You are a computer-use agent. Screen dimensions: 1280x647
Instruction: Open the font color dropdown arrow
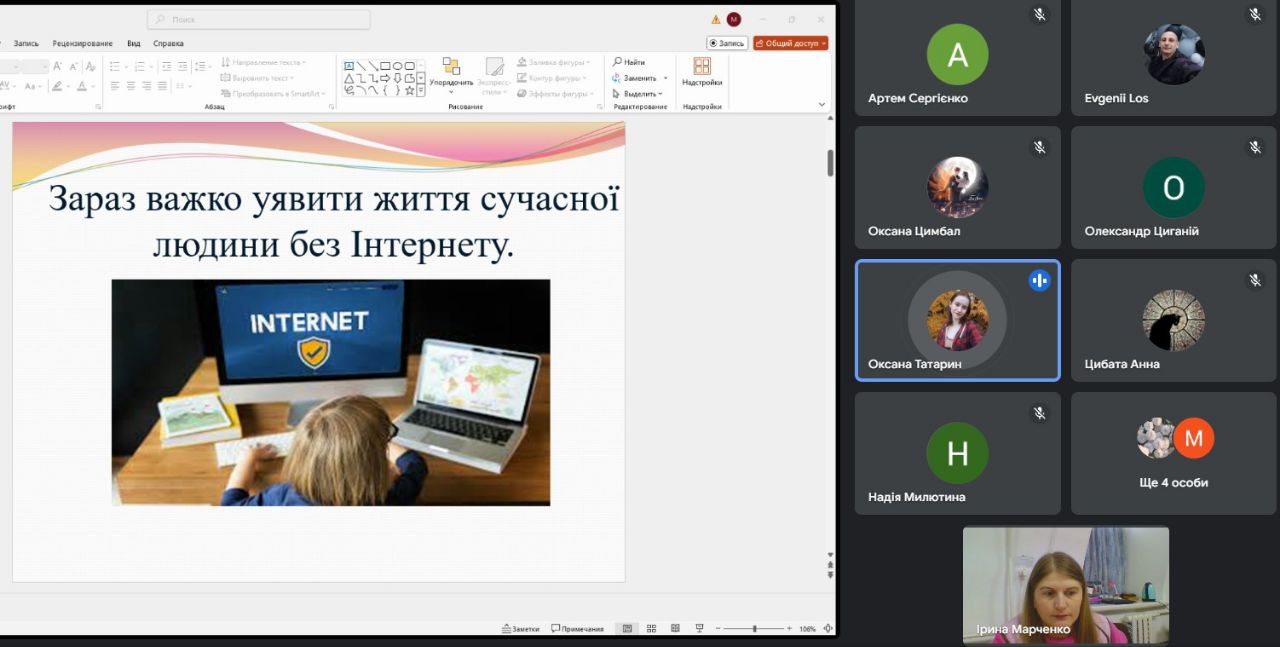92,86
